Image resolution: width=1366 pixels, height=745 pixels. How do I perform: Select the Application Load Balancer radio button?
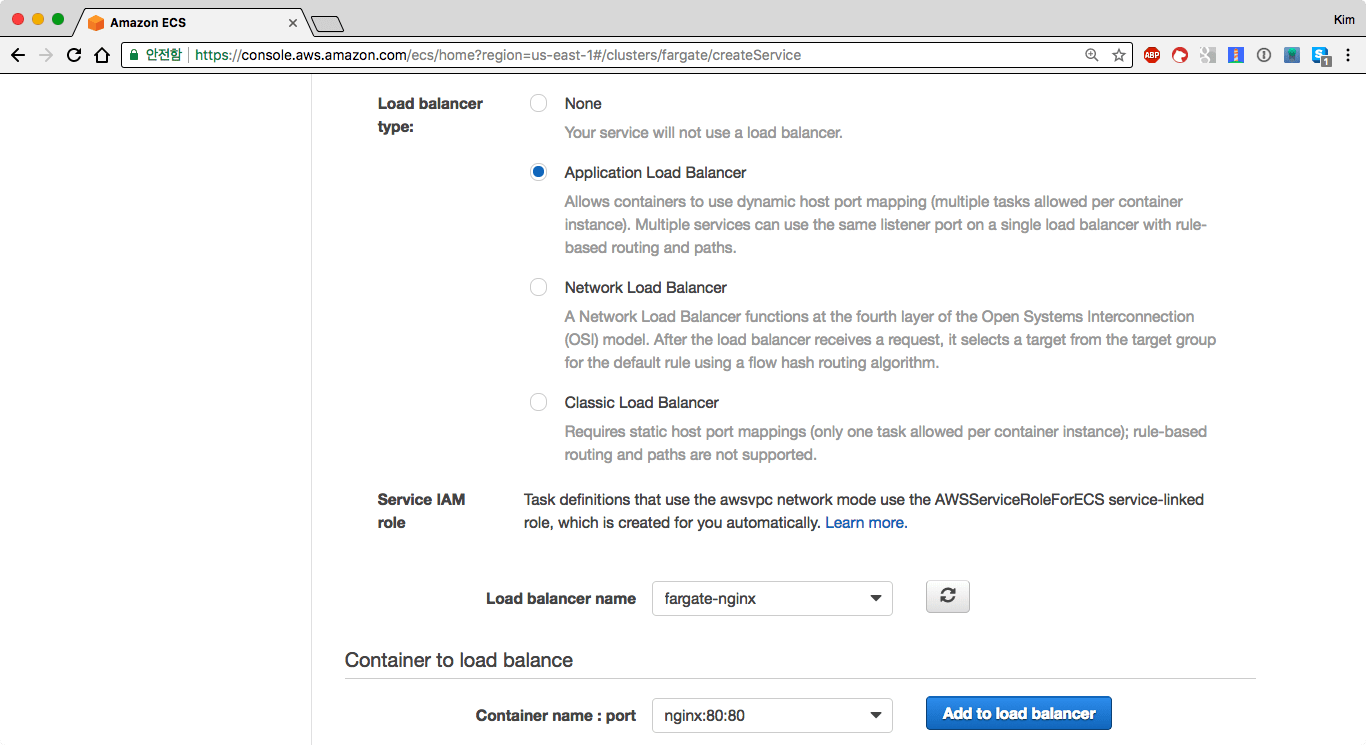click(x=539, y=172)
